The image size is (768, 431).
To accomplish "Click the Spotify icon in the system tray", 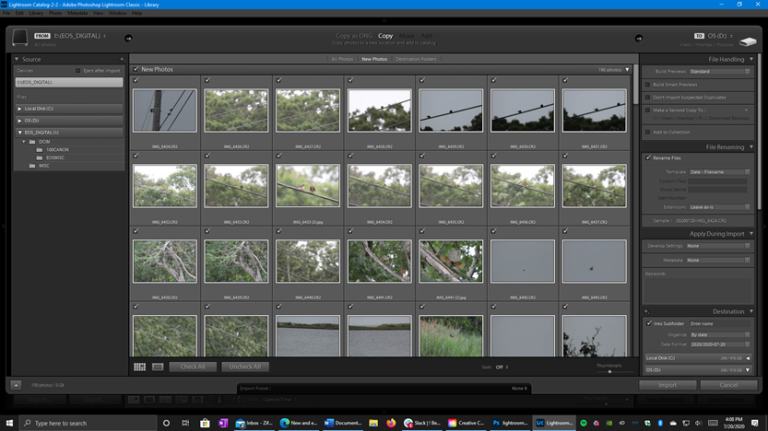I will pos(583,423).
